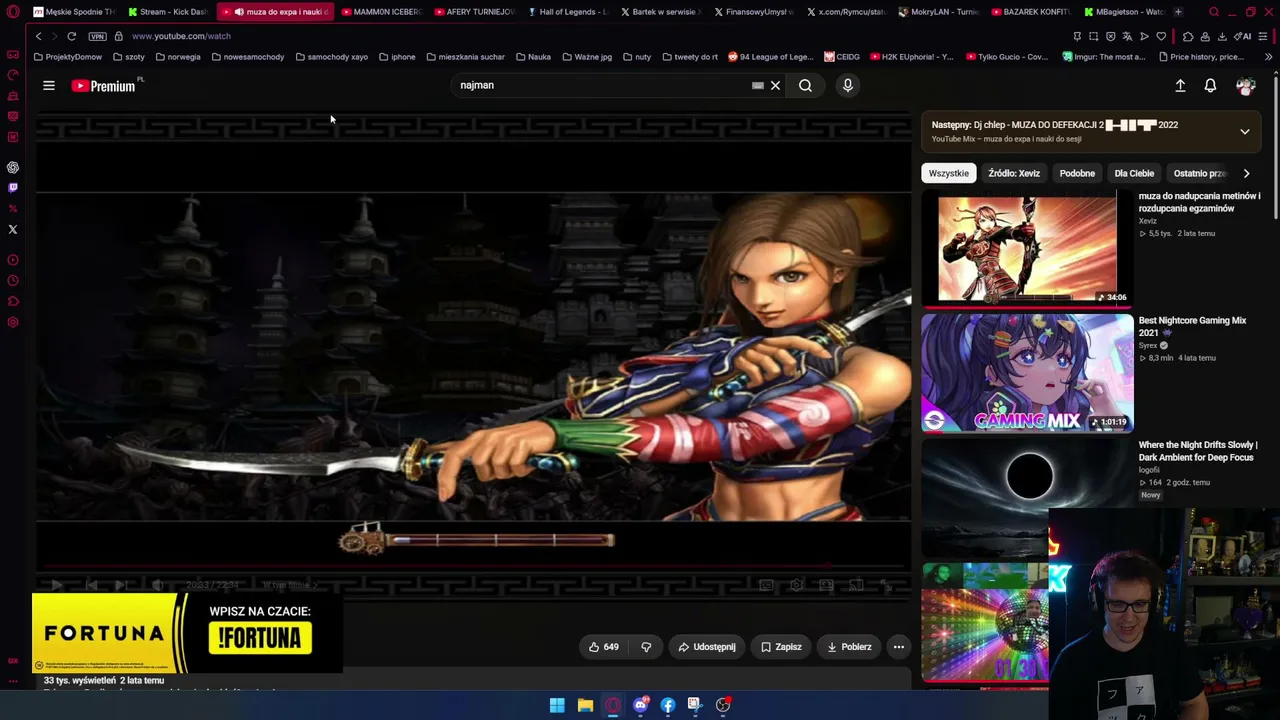Open the YouTube account avatar menu

pyautogui.click(x=1245, y=86)
